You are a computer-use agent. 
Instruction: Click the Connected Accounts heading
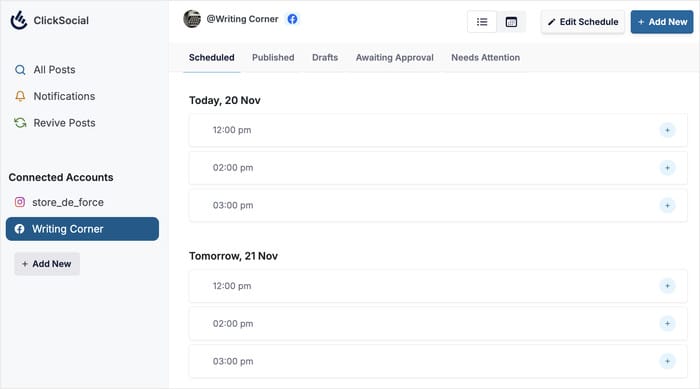(x=61, y=177)
